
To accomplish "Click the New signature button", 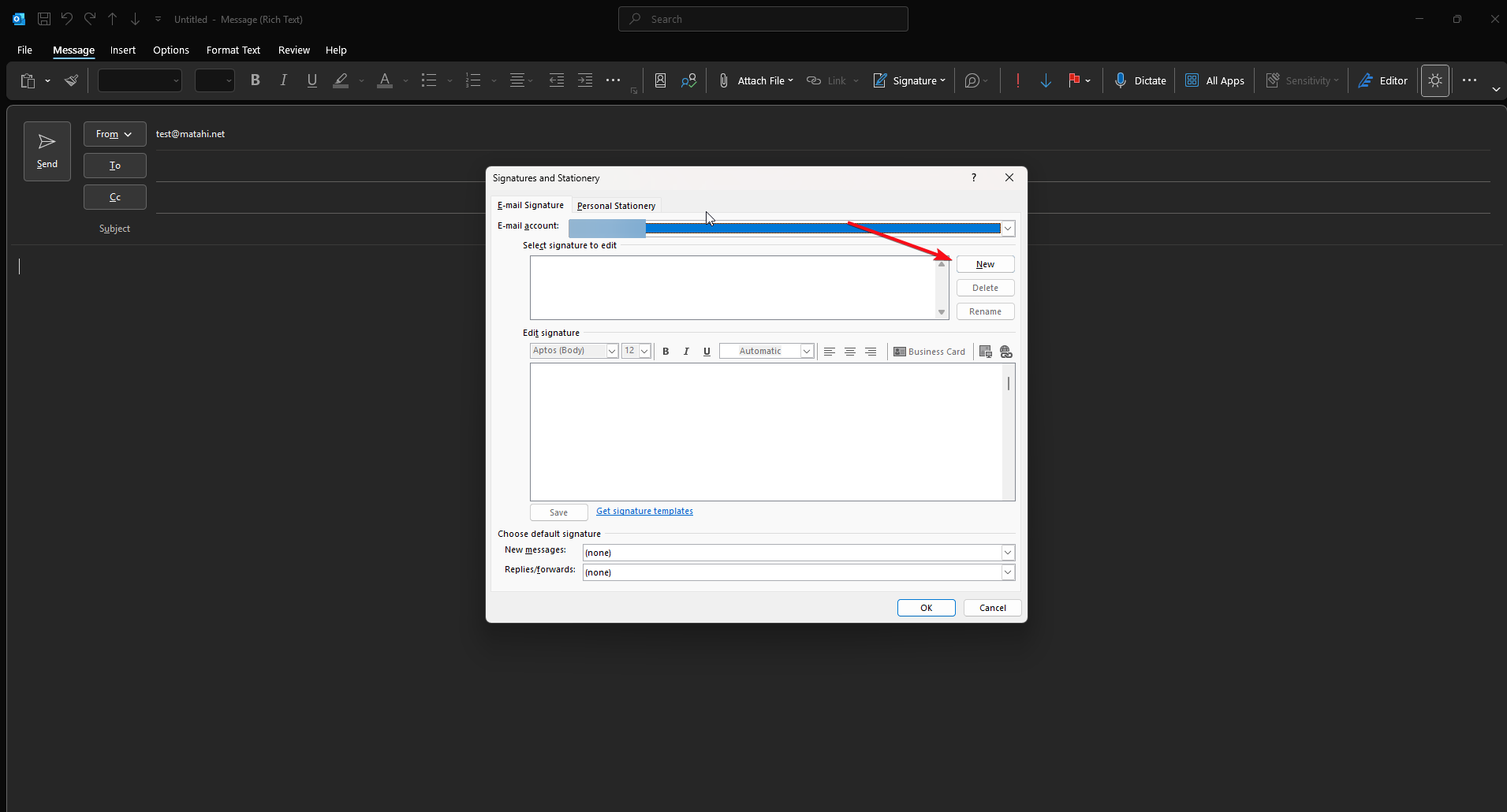I will point(985,264).
